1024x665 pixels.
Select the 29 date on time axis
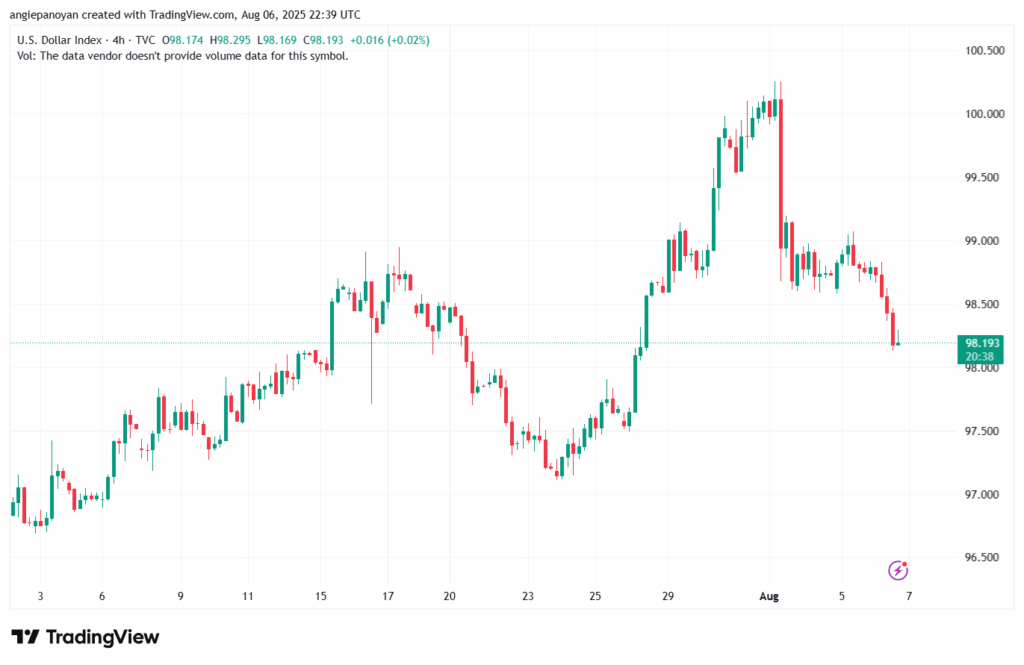tap(668, 596)
